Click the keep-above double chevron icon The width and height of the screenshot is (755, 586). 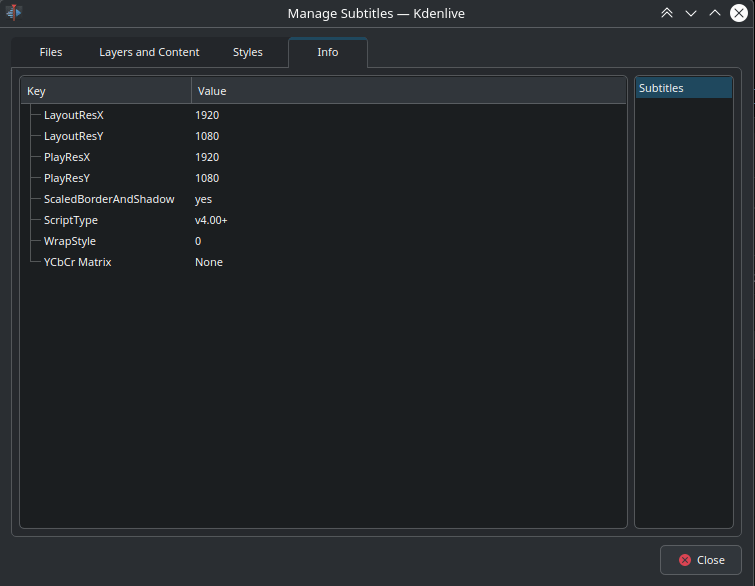tap(667, 13)
